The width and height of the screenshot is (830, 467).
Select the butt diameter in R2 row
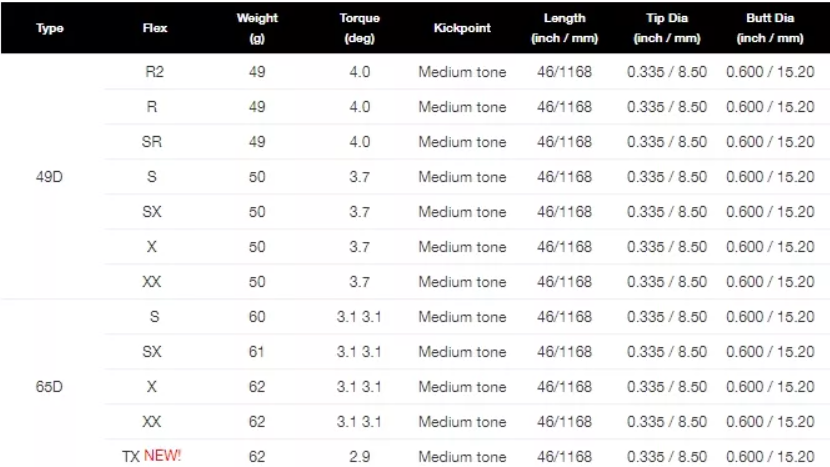point(769,72)
